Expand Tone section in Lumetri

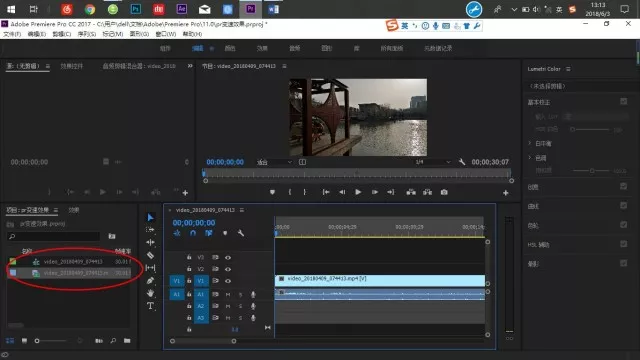(530, 158)
